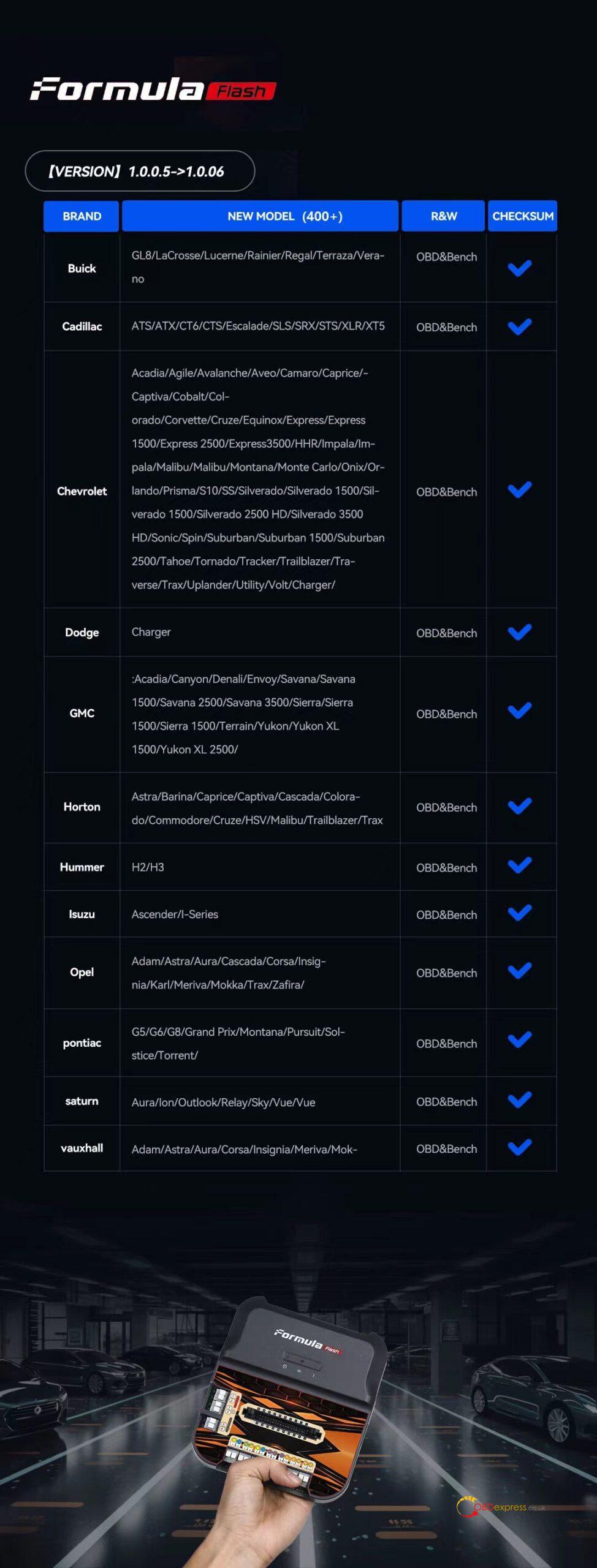This screenshot has height=1568, width=597.
Task: Click the Dodge row checksum checkmark
Action: coord(519,632)
